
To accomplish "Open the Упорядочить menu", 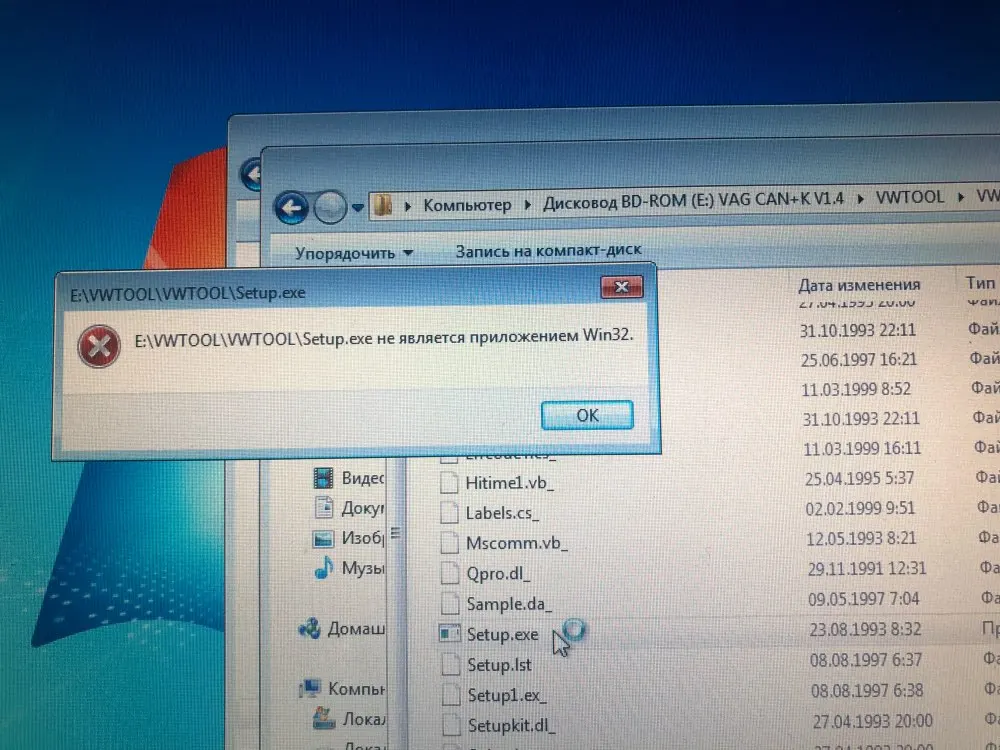I will tap(354, 253).
